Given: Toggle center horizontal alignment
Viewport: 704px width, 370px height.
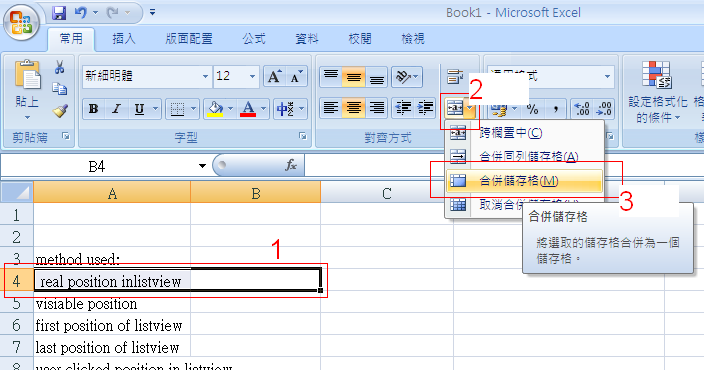Looking at the screenshot, I should click(353, 109).
